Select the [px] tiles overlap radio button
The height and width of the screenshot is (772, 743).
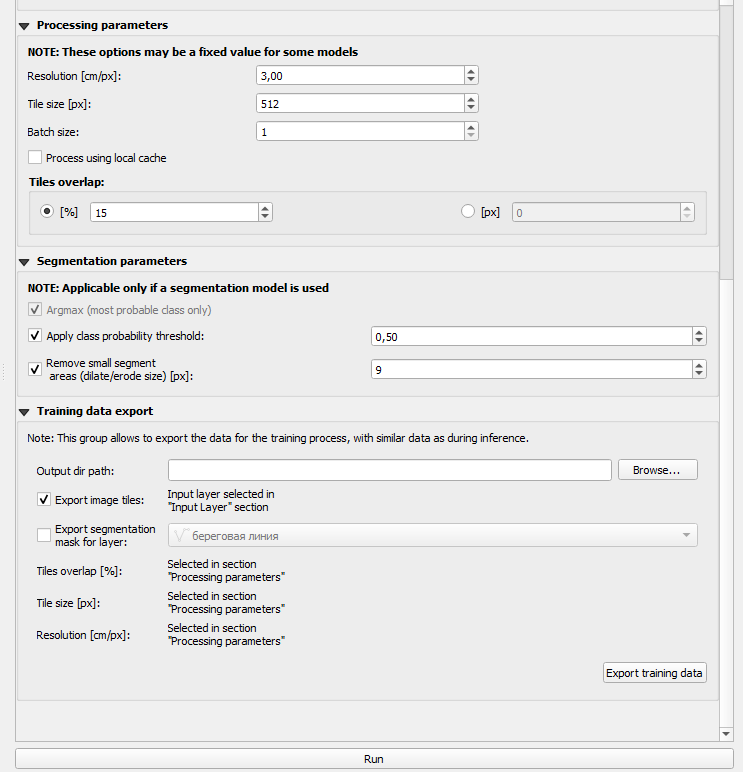click(x=468, y=212)
